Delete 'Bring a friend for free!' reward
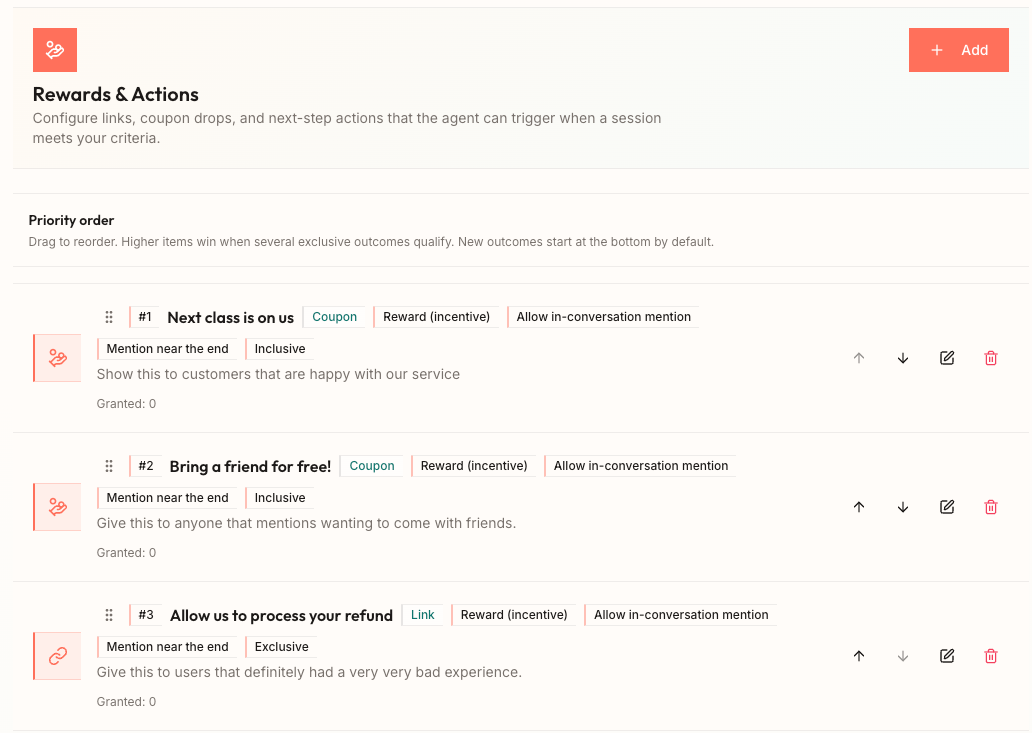 [x=991, y=507]
